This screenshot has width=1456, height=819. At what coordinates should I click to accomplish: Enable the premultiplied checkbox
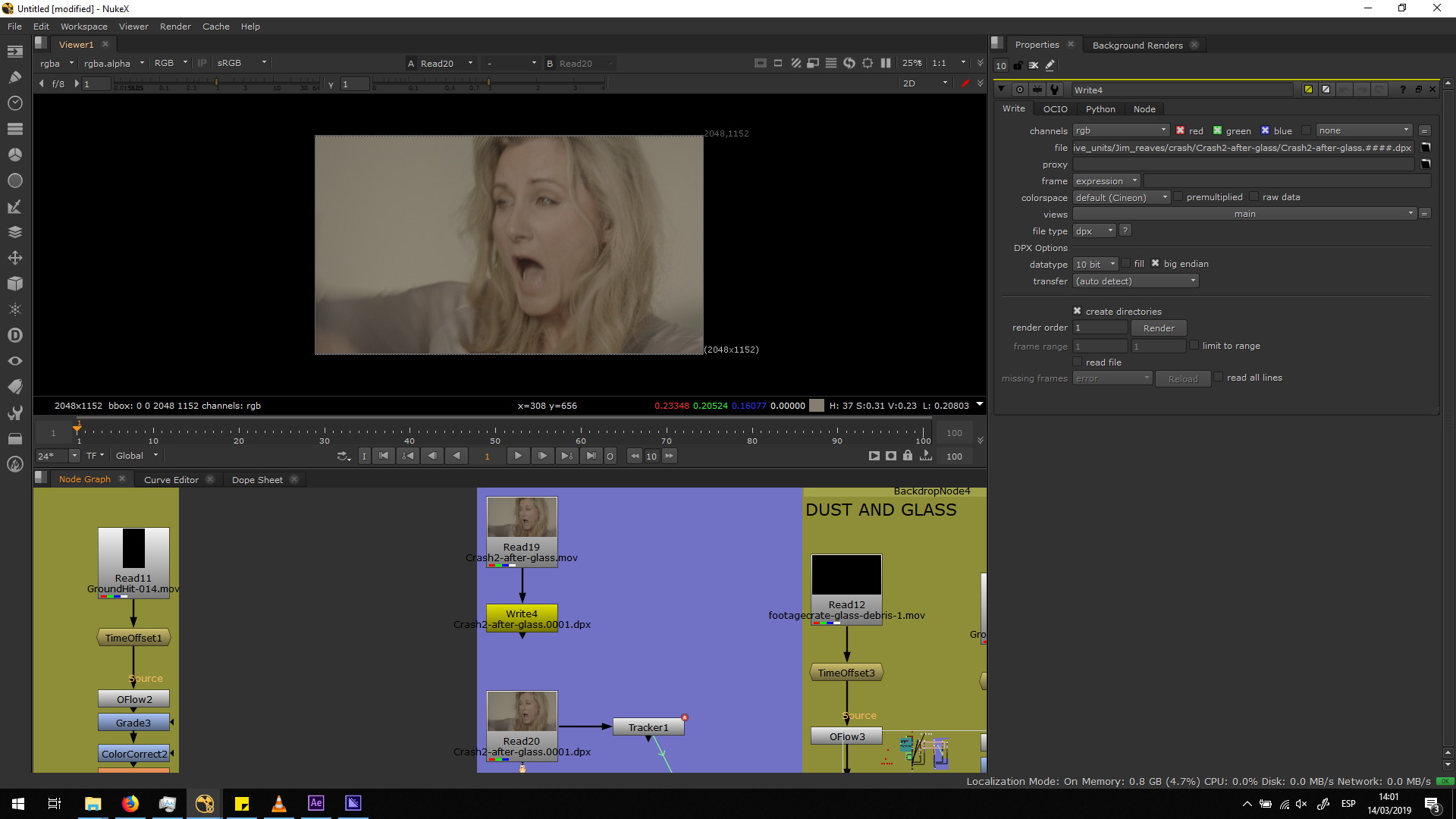(x=1178, y=197)
